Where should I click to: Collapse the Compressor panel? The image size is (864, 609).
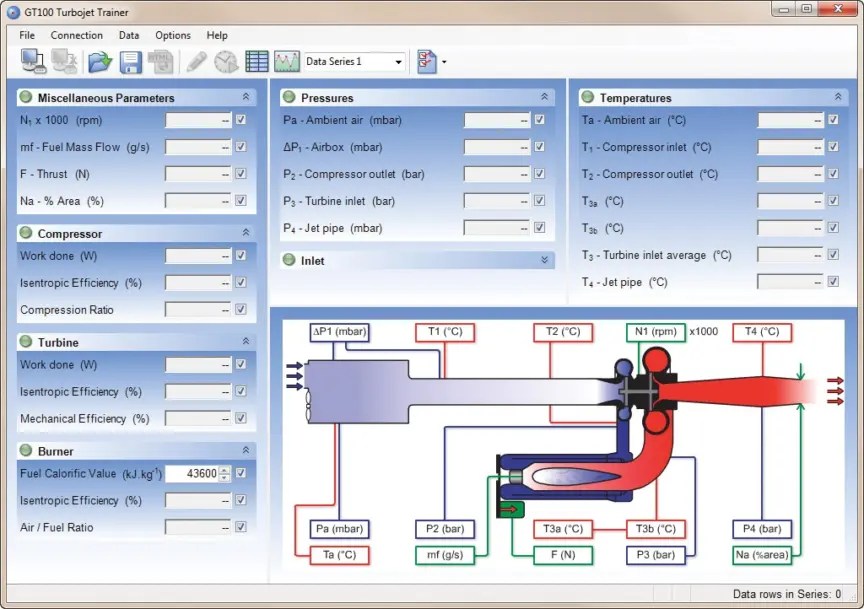pos(246,233)
